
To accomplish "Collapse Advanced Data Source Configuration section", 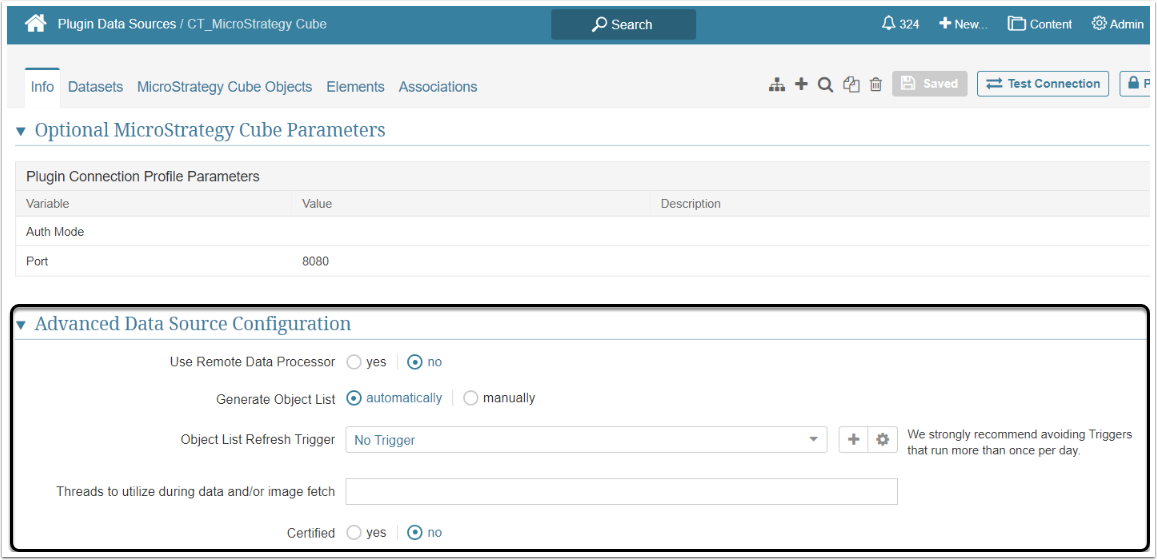I will click(x=21, y=325).
